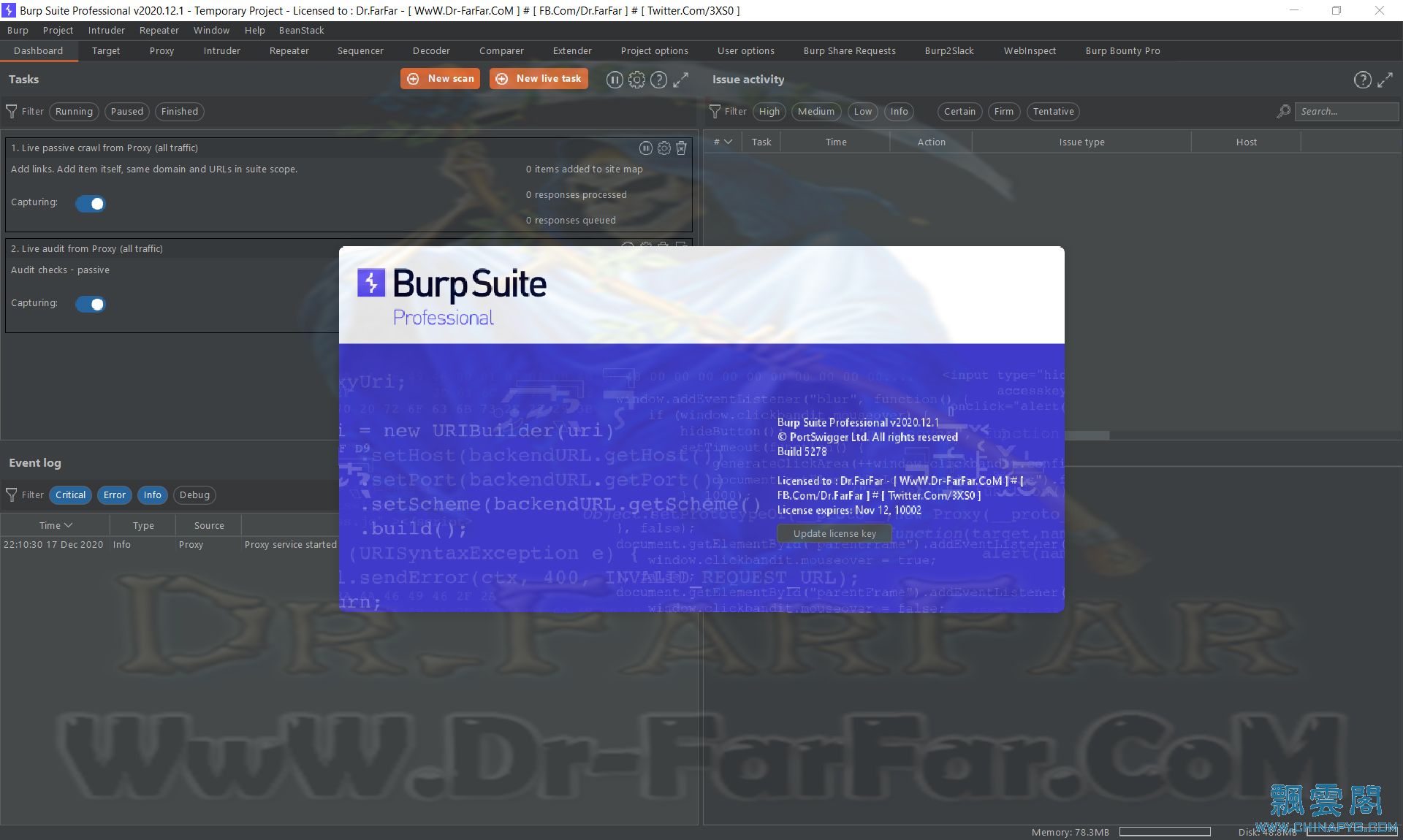Open the User options tab

coord(745,51)
